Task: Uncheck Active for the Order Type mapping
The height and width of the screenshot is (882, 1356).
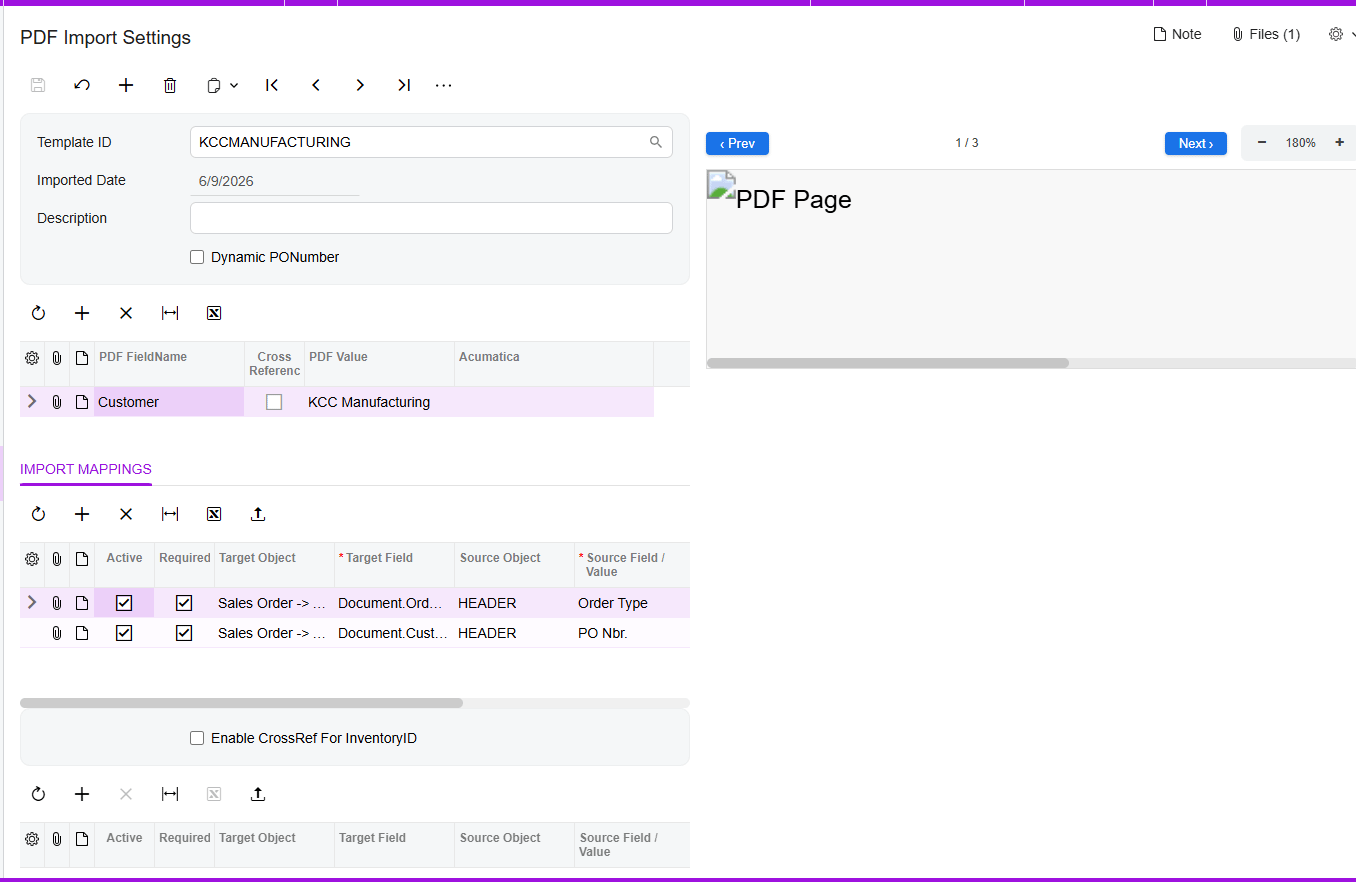Action: [x=124, y=603]
